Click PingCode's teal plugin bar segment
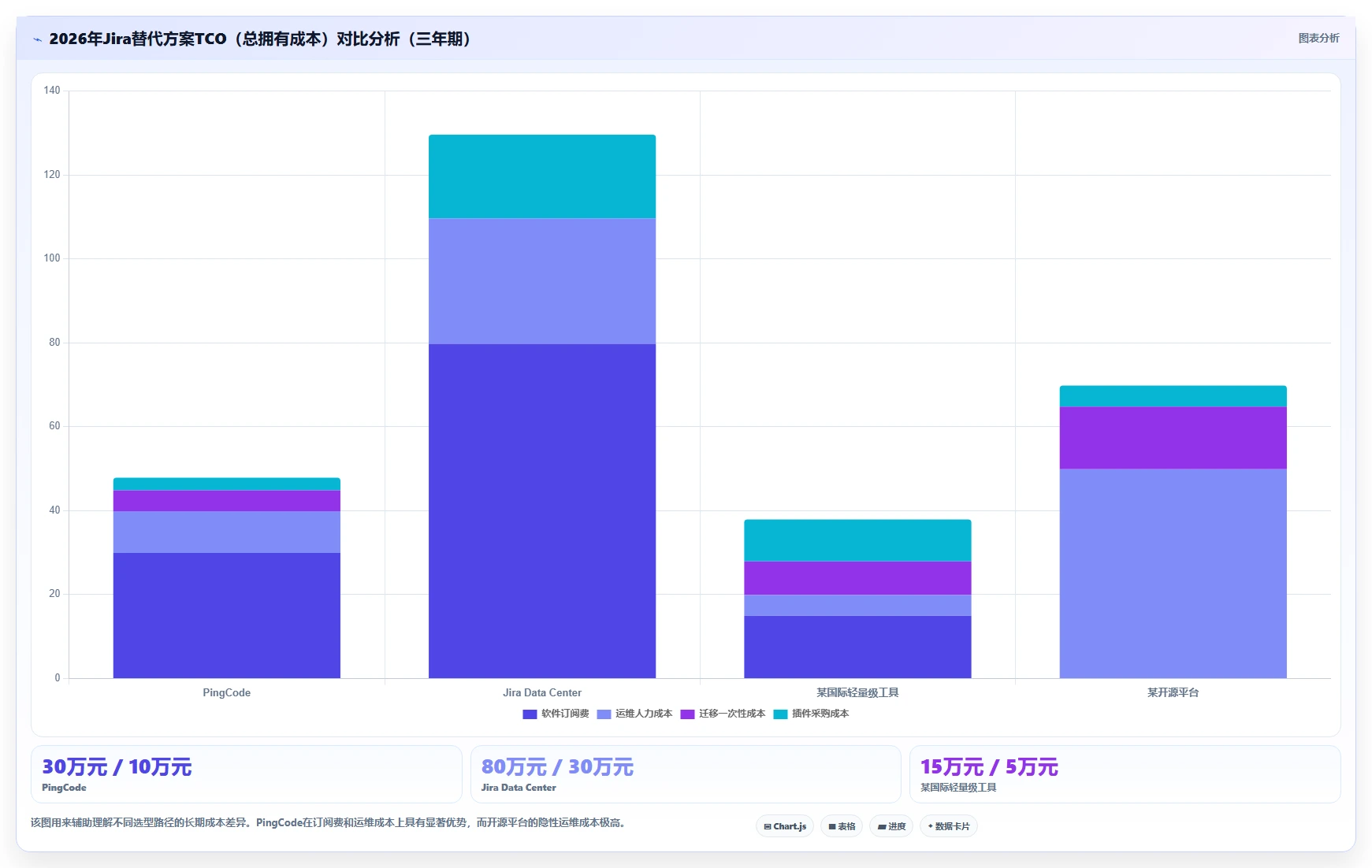The width and height of the screenshot is (1372, 868). click(x=227, y=484)
